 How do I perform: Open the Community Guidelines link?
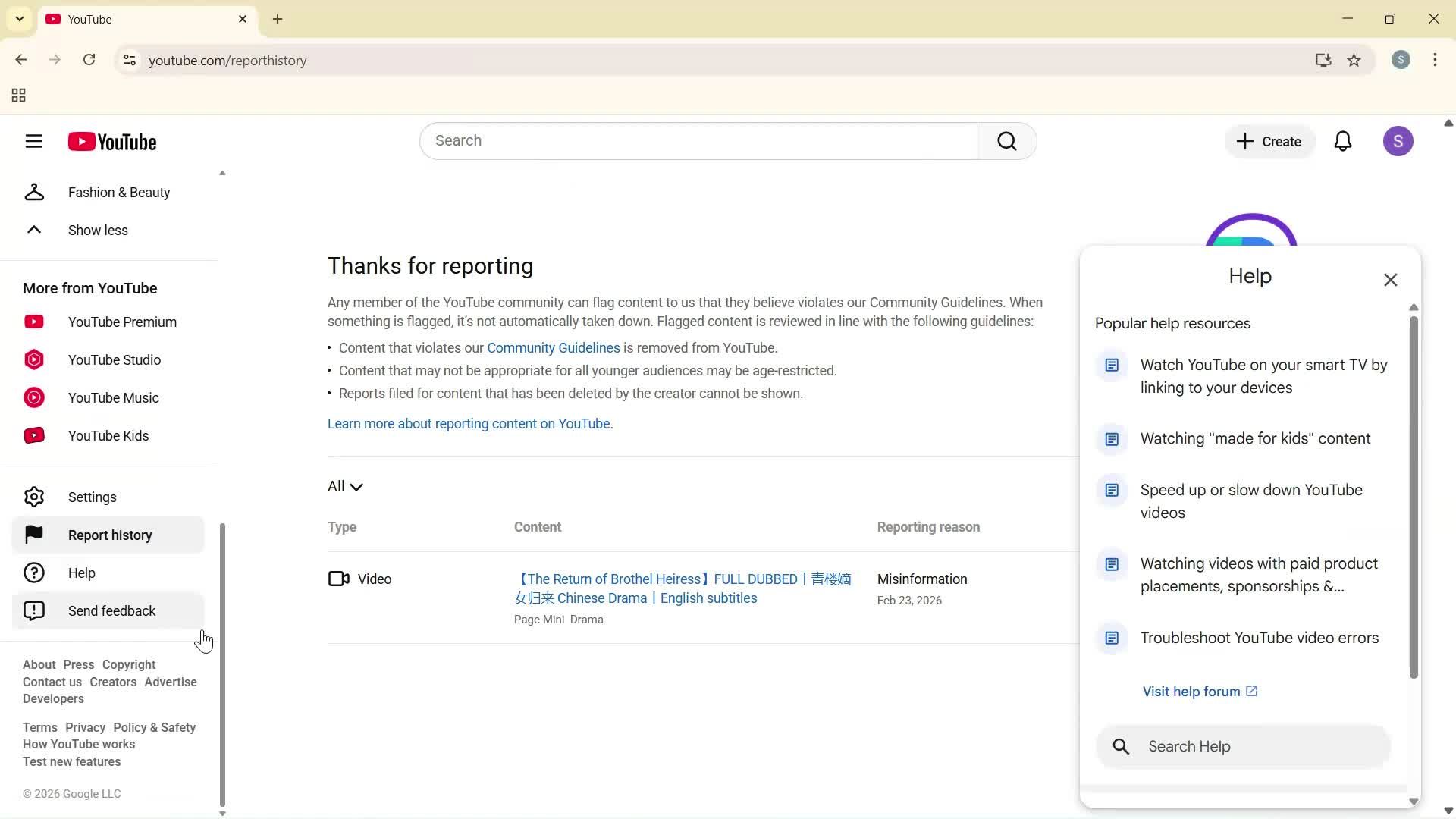554,347
